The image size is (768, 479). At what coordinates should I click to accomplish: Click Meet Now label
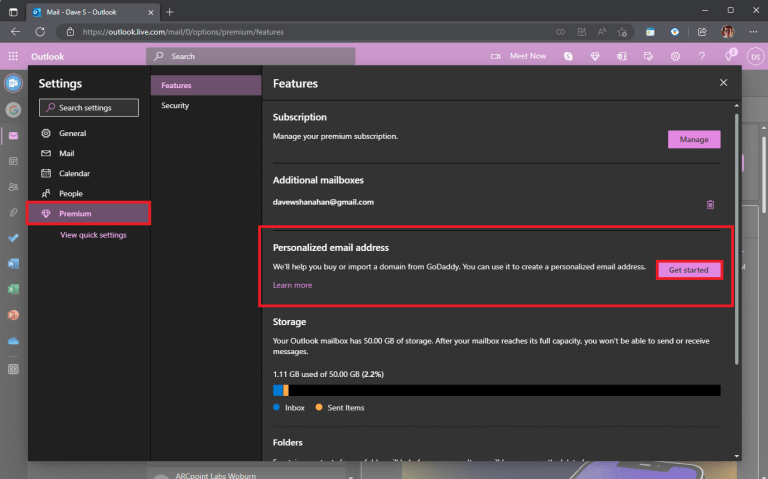pyautogui.click(x=528, y=56)
